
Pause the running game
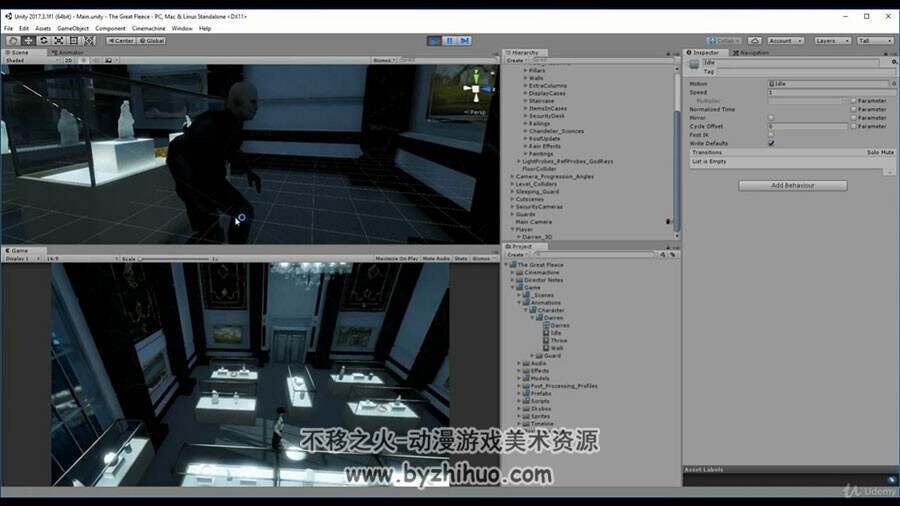pos(449,41)
